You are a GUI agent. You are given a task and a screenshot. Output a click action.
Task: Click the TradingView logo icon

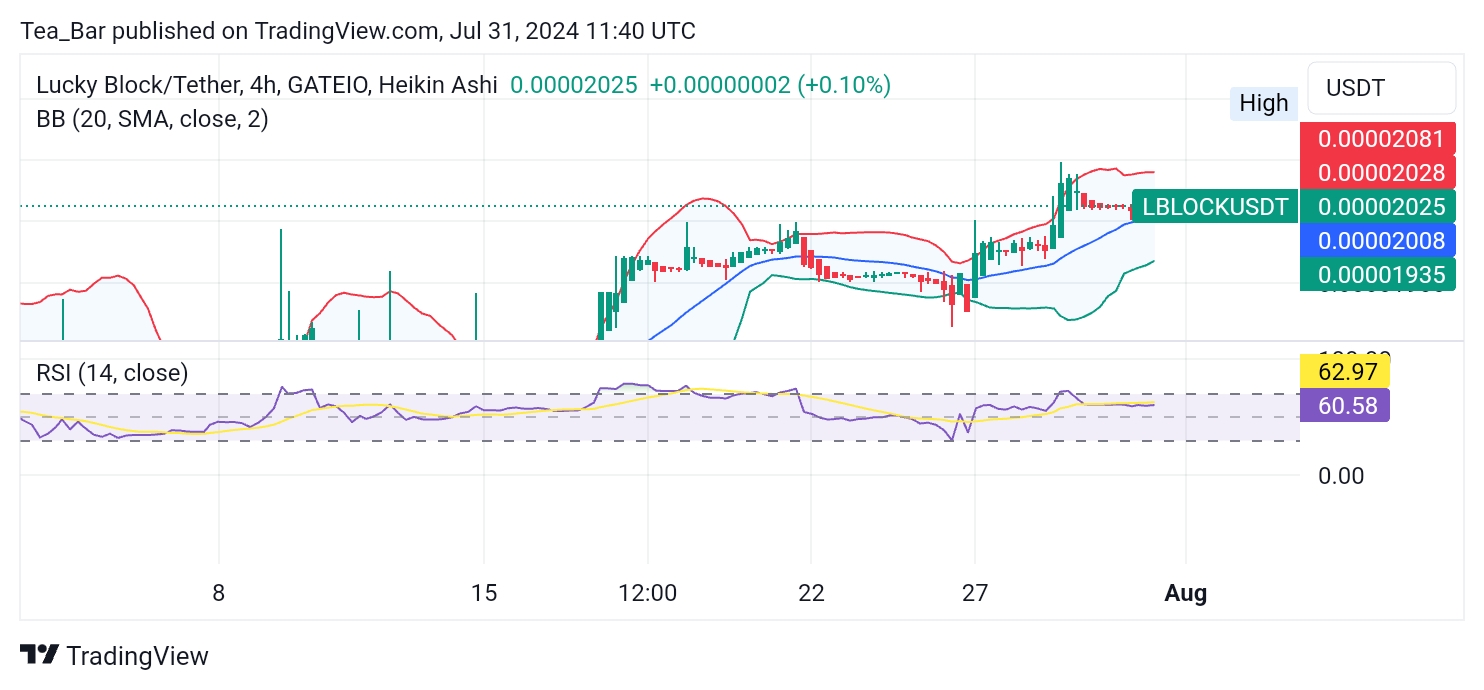coord(40,656)
